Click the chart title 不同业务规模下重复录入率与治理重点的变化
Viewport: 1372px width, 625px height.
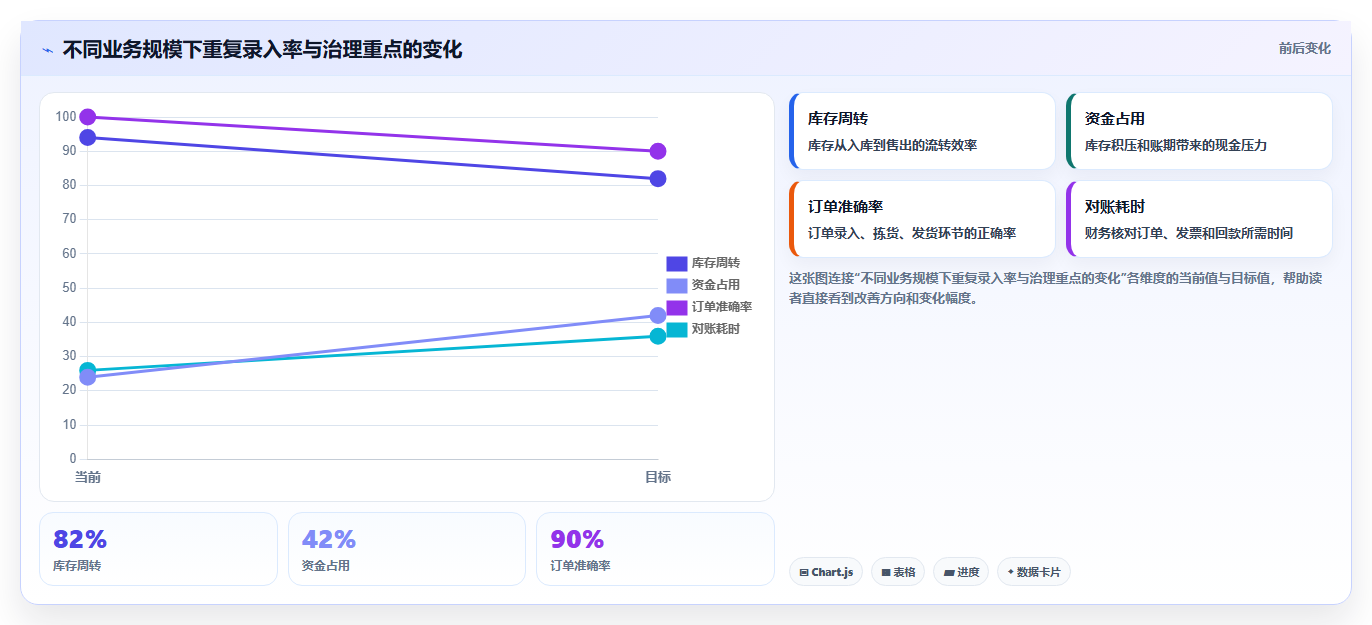coord(262,49)
